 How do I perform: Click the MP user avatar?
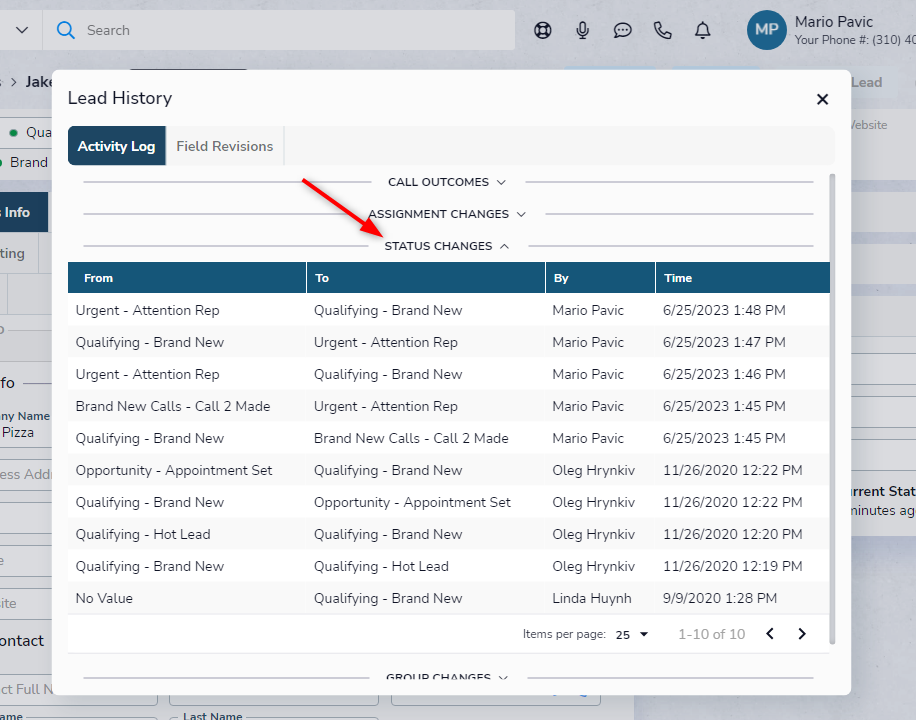(766, 30)
